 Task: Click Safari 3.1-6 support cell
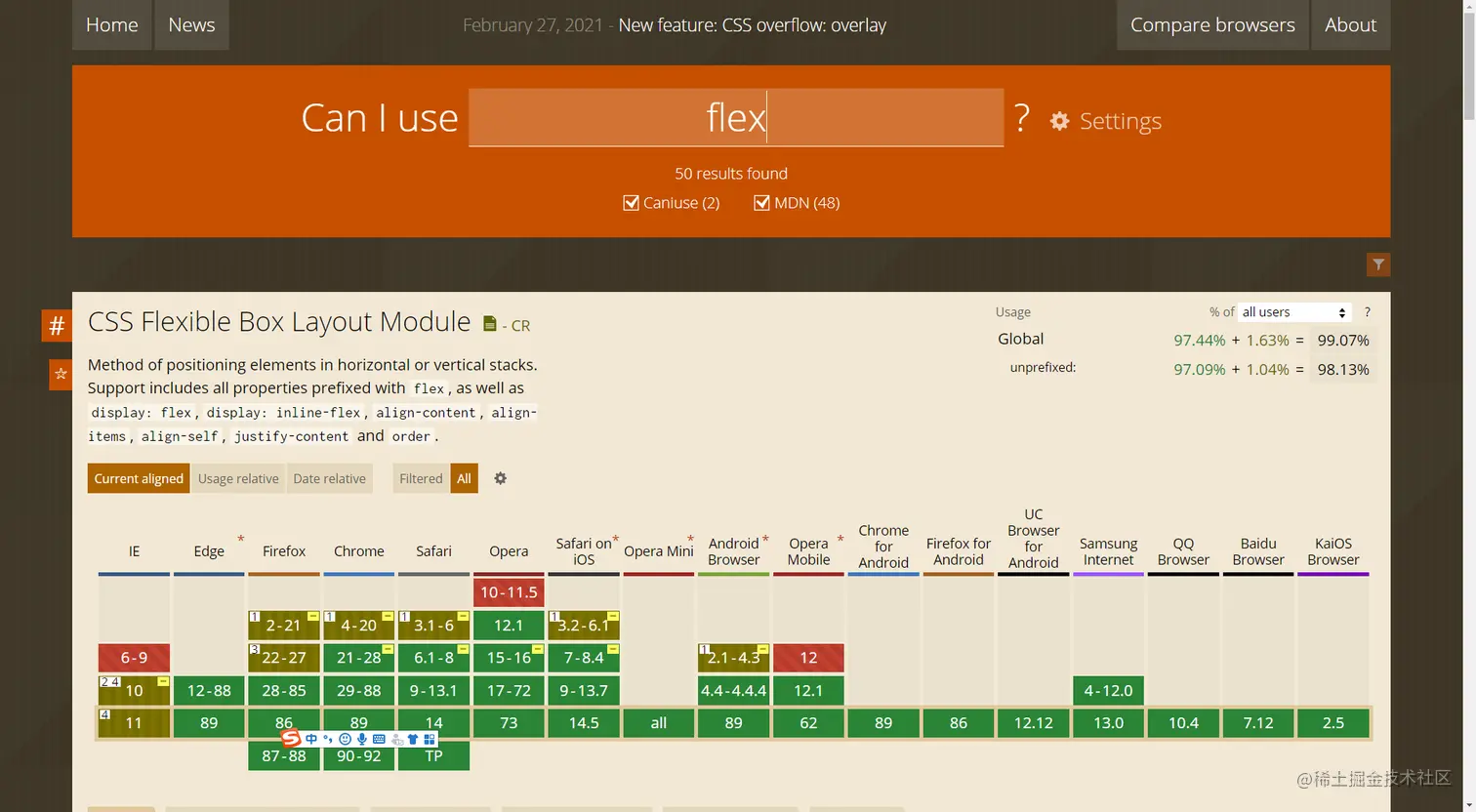click(433, 626)
